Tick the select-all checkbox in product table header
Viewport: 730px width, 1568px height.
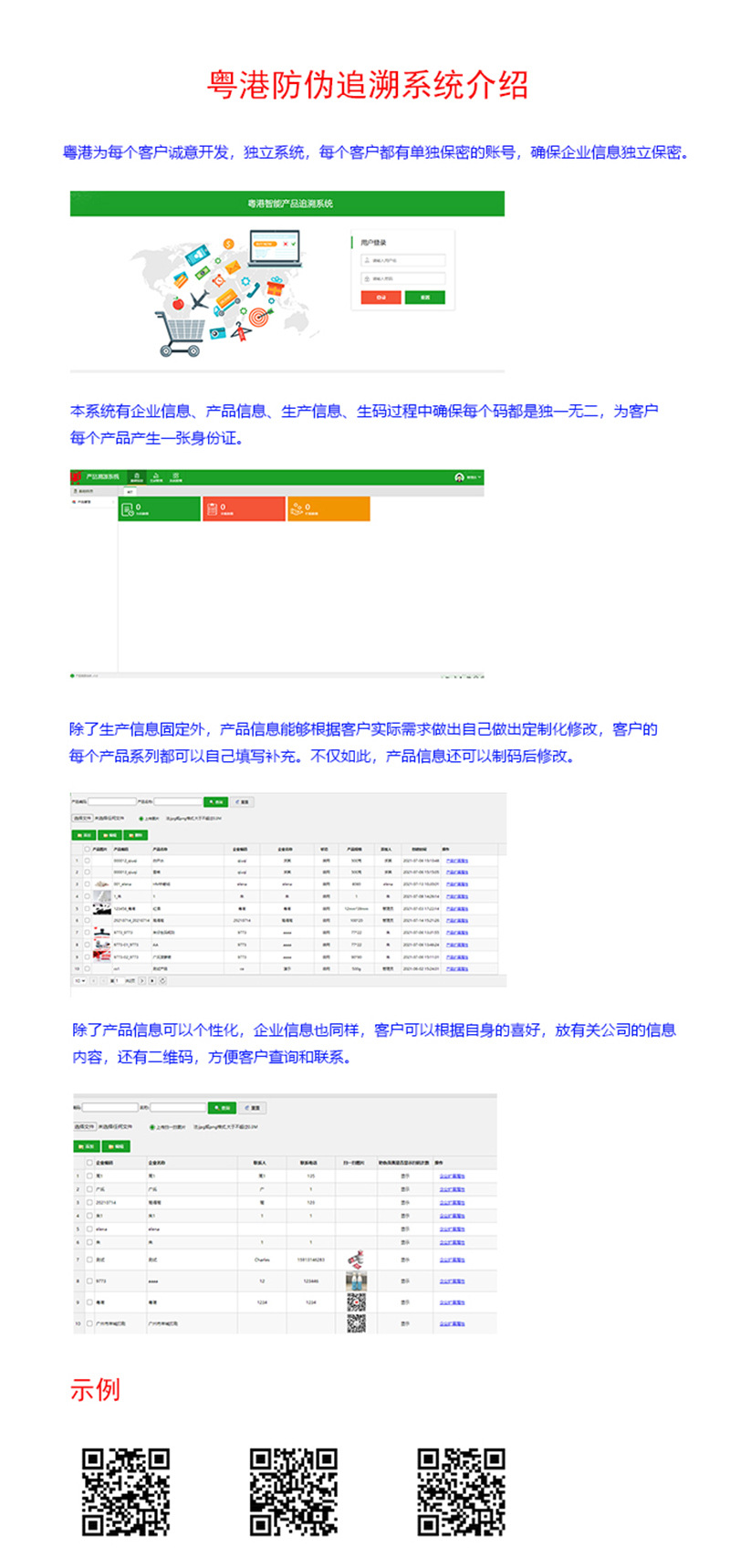tap(89, 849)
